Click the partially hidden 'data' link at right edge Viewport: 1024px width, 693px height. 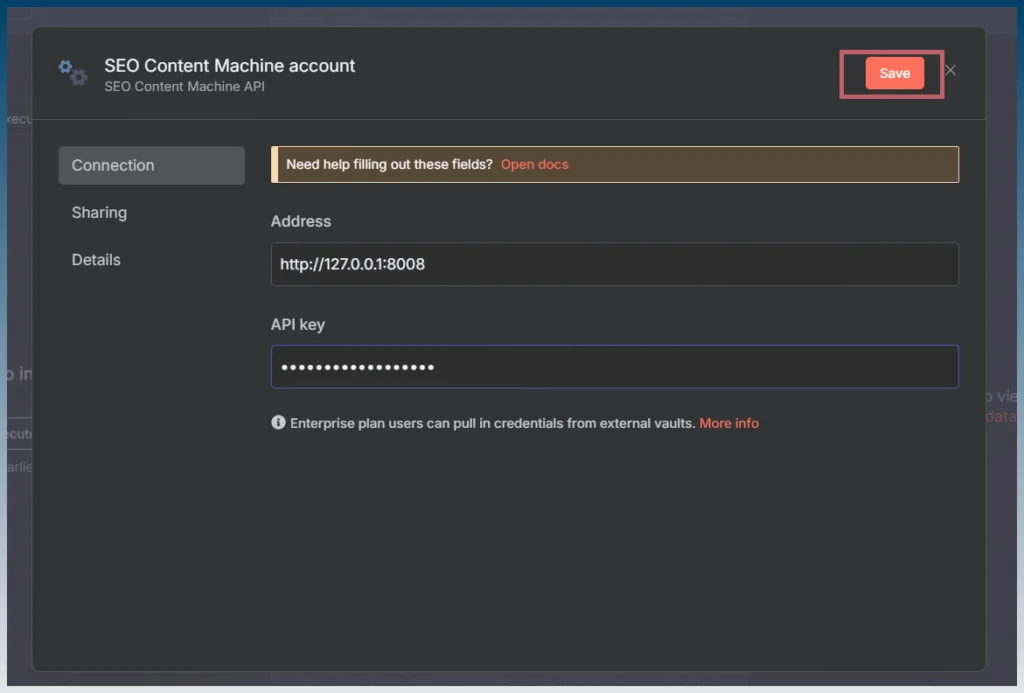tap(1001, 416)
